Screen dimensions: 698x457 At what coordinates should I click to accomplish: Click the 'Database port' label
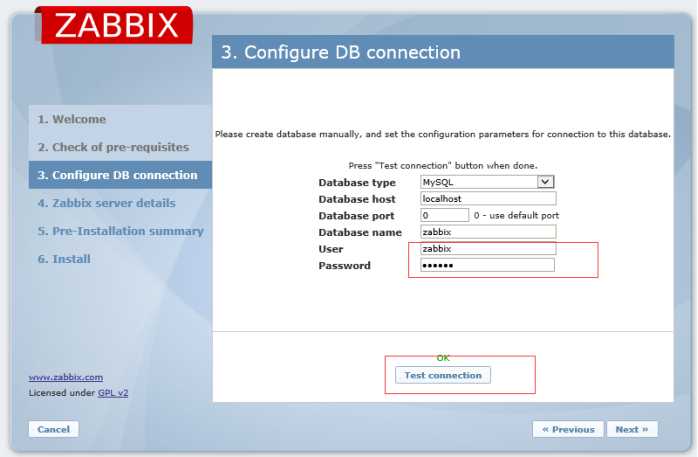coord(357,216)
